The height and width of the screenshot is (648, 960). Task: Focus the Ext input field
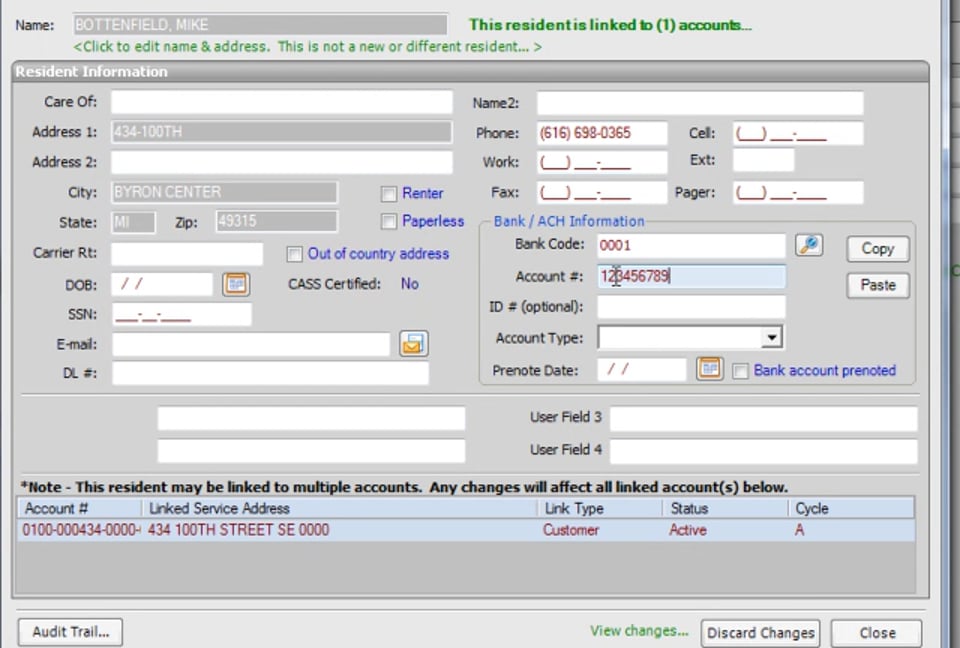[x=763, y=160]
